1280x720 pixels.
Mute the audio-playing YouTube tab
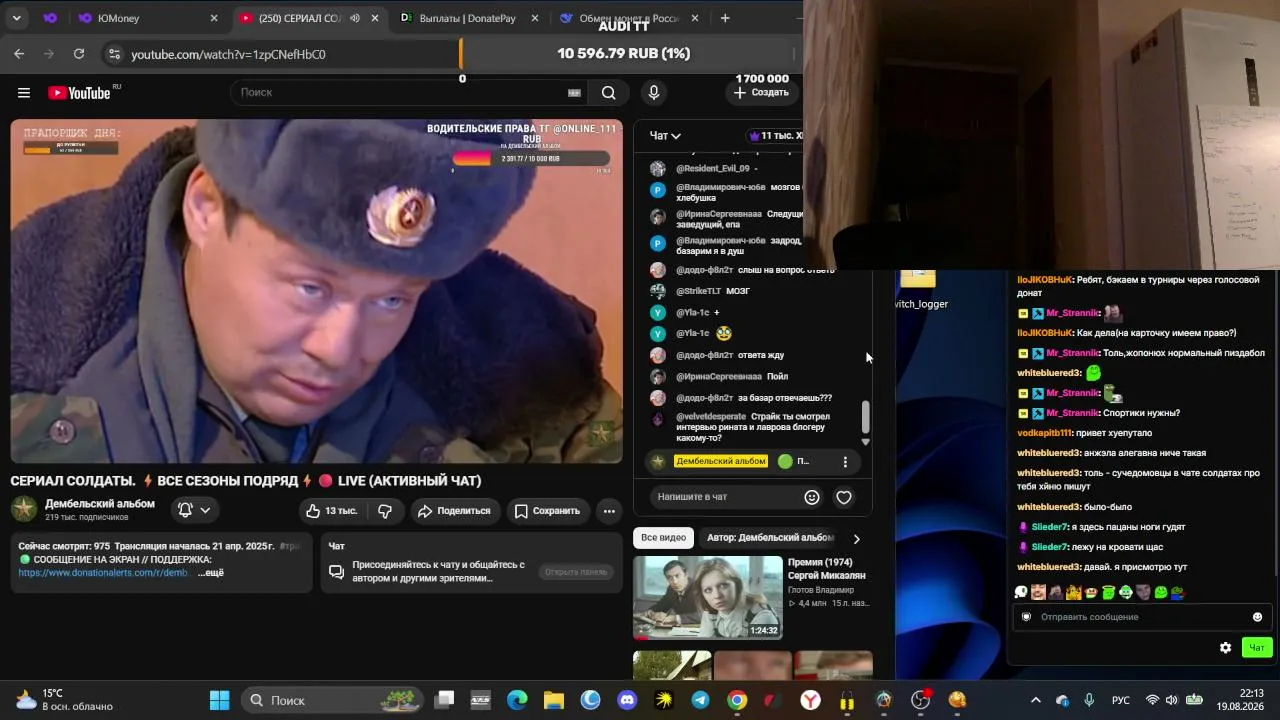click(355, 18)
